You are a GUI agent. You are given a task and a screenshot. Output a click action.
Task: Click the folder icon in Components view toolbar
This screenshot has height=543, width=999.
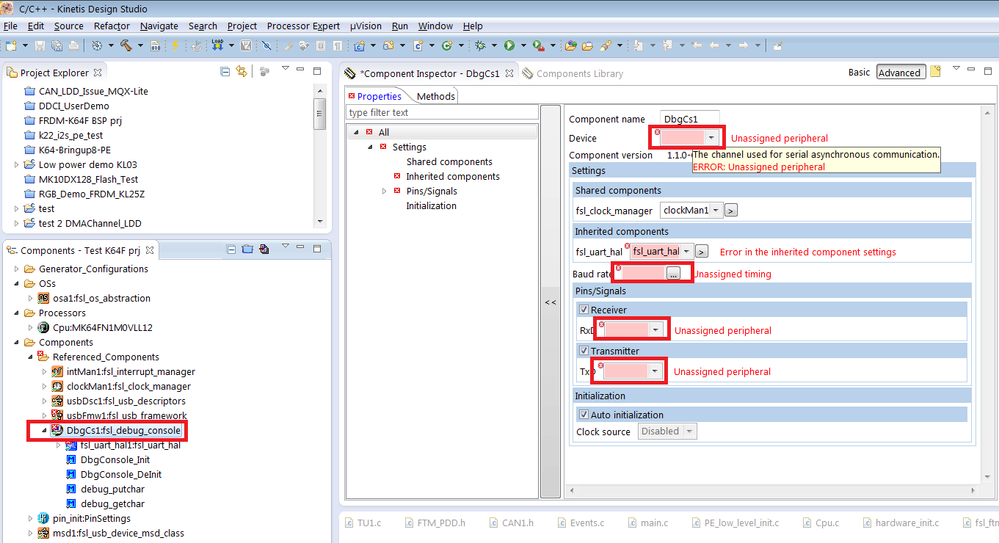pyautogui.click(x=247, y=250)
